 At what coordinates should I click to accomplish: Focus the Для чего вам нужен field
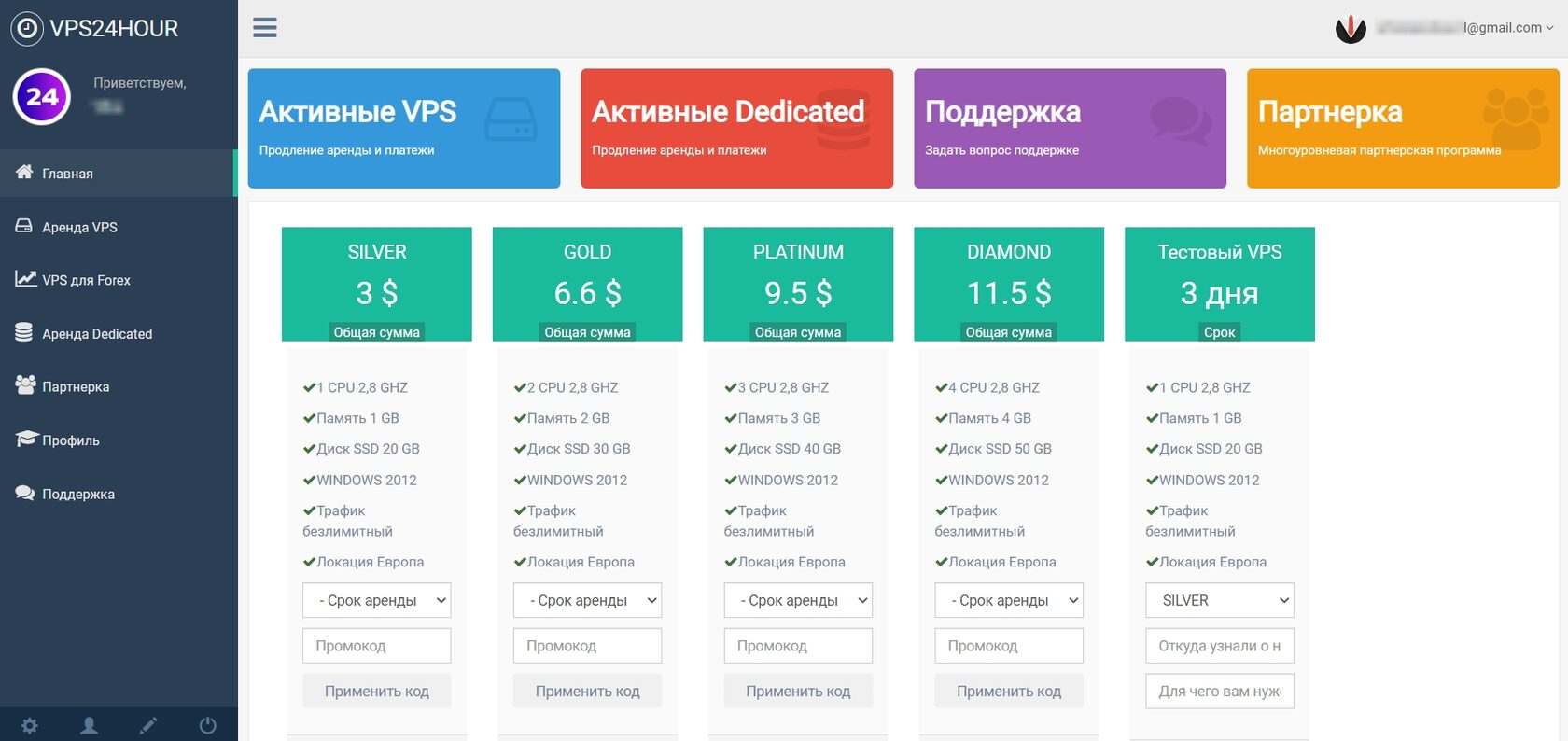pyautogui.click(x=1220, y=691)
